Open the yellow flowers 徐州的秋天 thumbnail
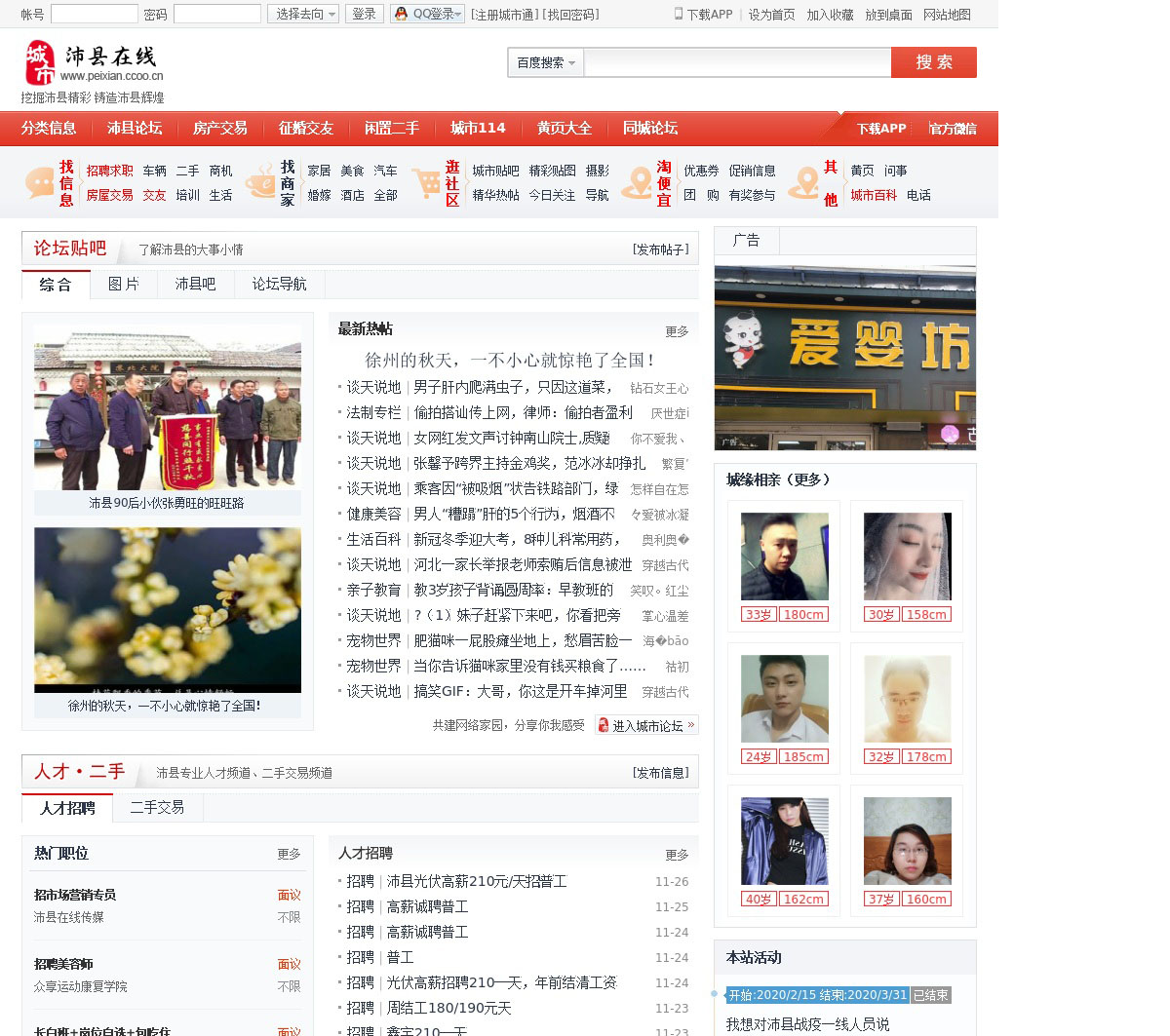Screen dimensions: 1170x1036 (168, 610)
